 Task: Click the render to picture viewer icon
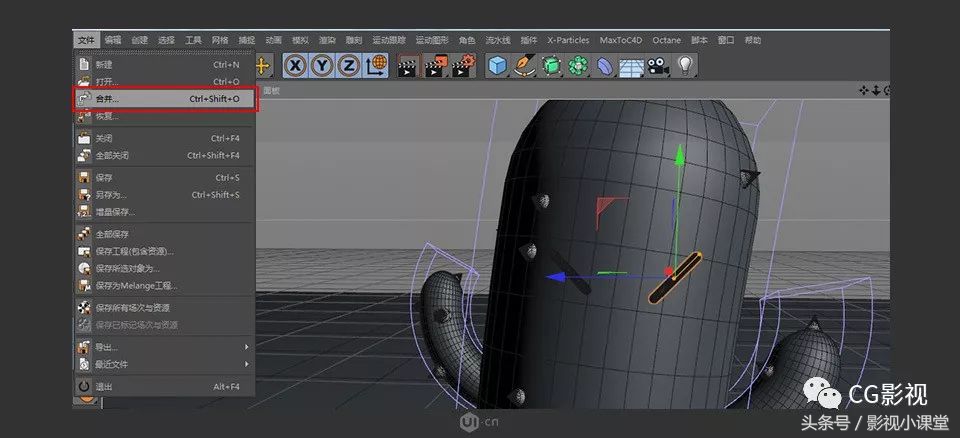point(436,66)
